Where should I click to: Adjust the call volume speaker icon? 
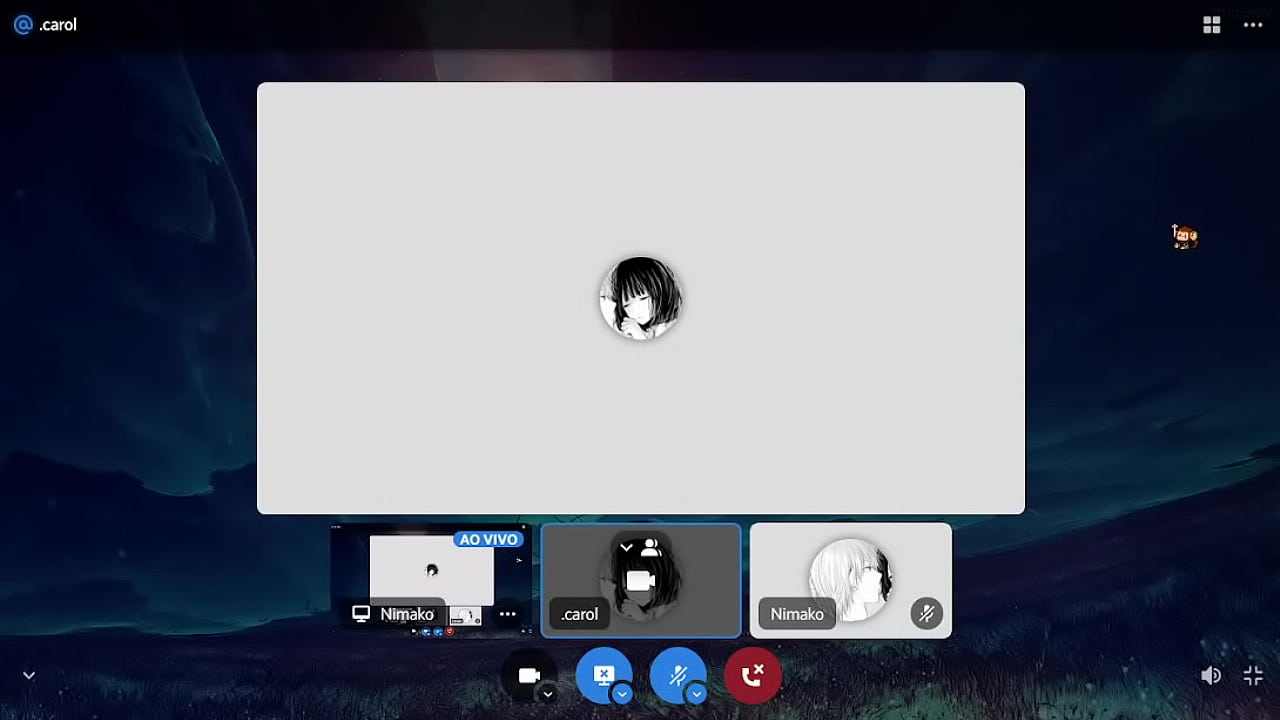click(x=1210, y=676)
